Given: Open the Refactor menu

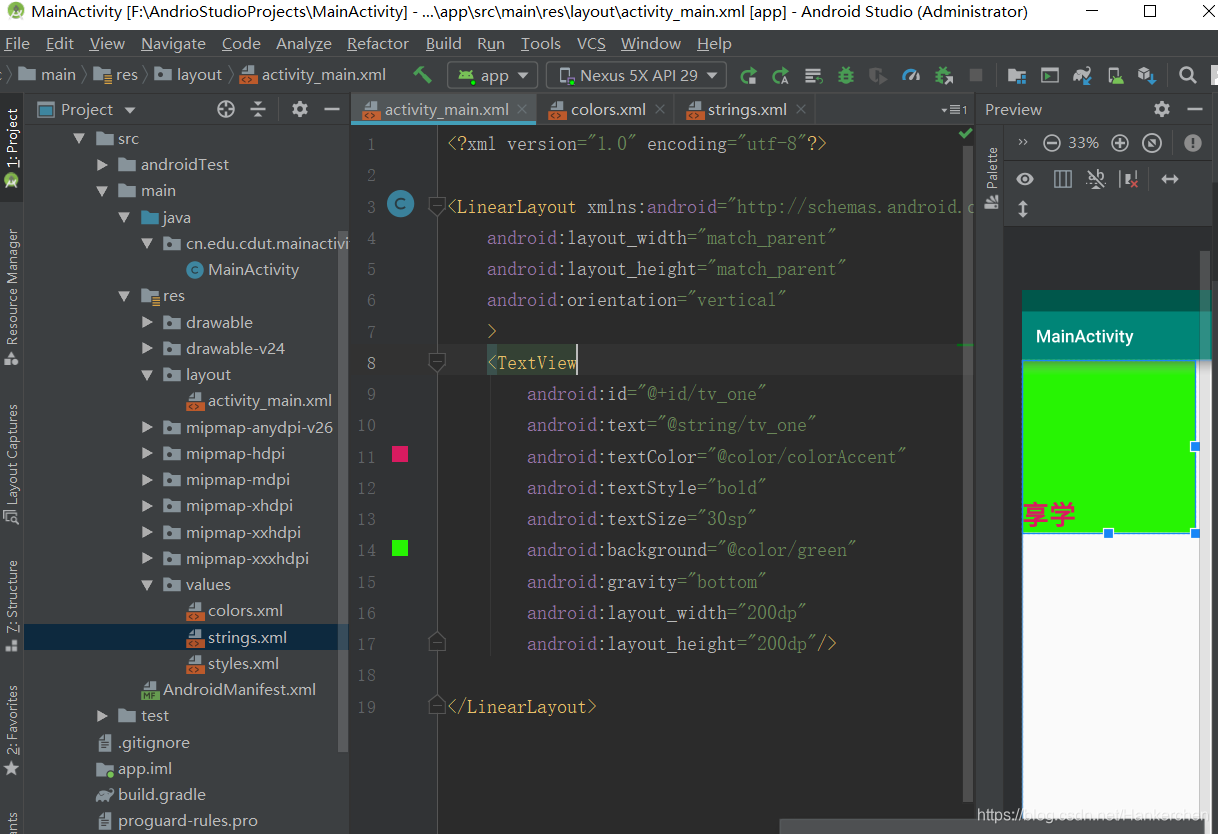Looking at the screenshot, I should (377, 44).
